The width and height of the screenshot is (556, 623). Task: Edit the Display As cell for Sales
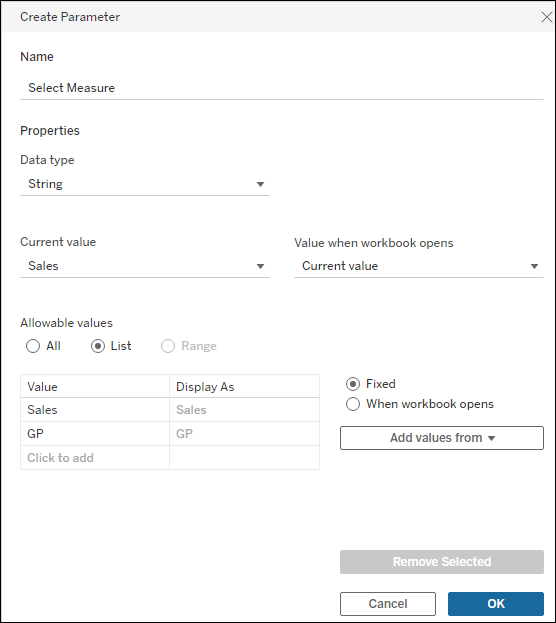pyautogui.click(x=244, y=410)
